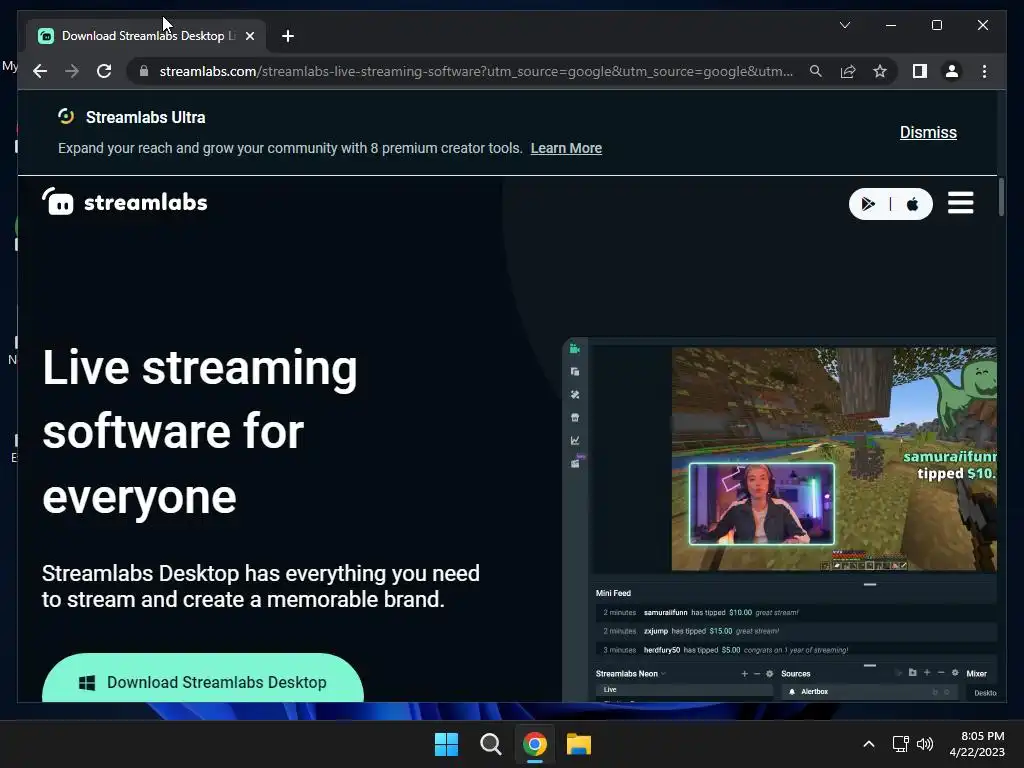This screenshot has height=768, width=1024.
Task: Click the themes tools icon in the preview sidebar
Action: tap(575, 394)
